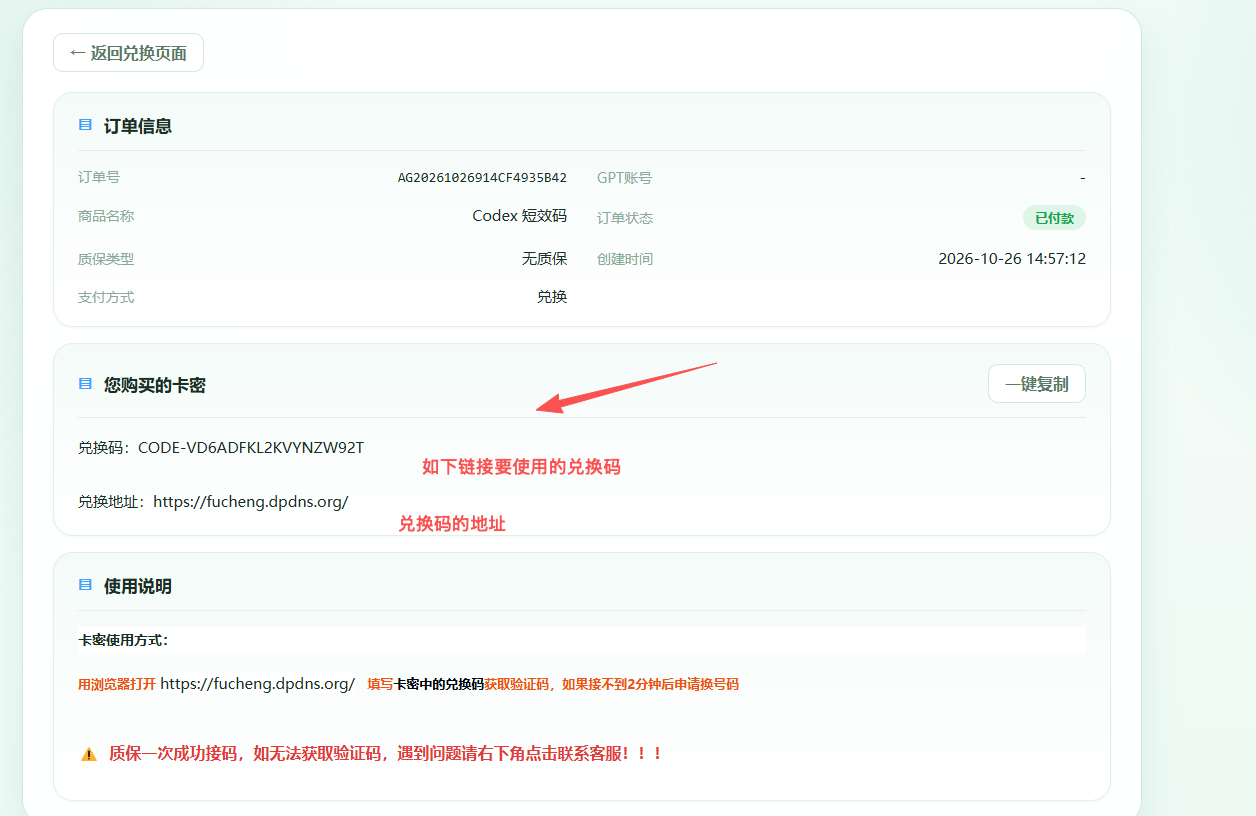Click the 质保类型 label
This screenshot has height=816, width=1256.
106,259
